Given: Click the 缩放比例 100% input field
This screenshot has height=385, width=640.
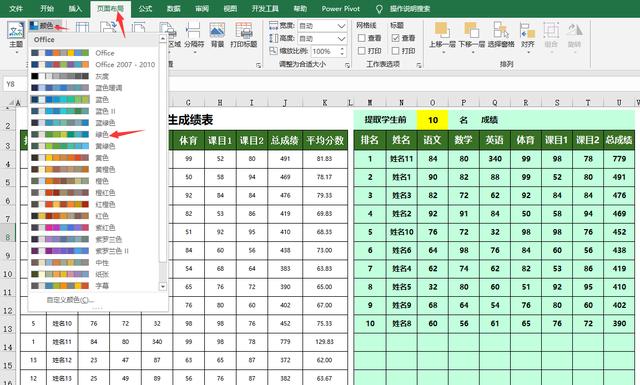Looking at the screenshot, I should (x=325, y=51).
